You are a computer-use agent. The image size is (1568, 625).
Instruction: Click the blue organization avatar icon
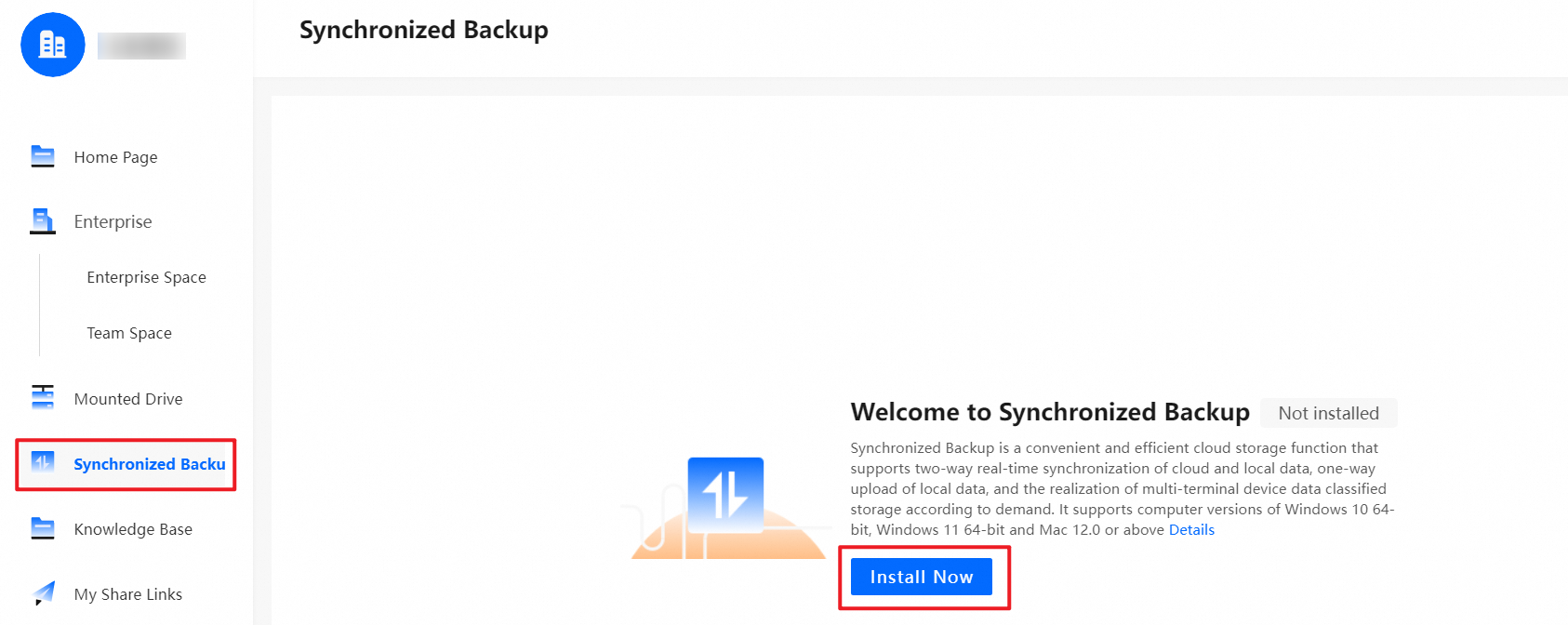point(53,45)
